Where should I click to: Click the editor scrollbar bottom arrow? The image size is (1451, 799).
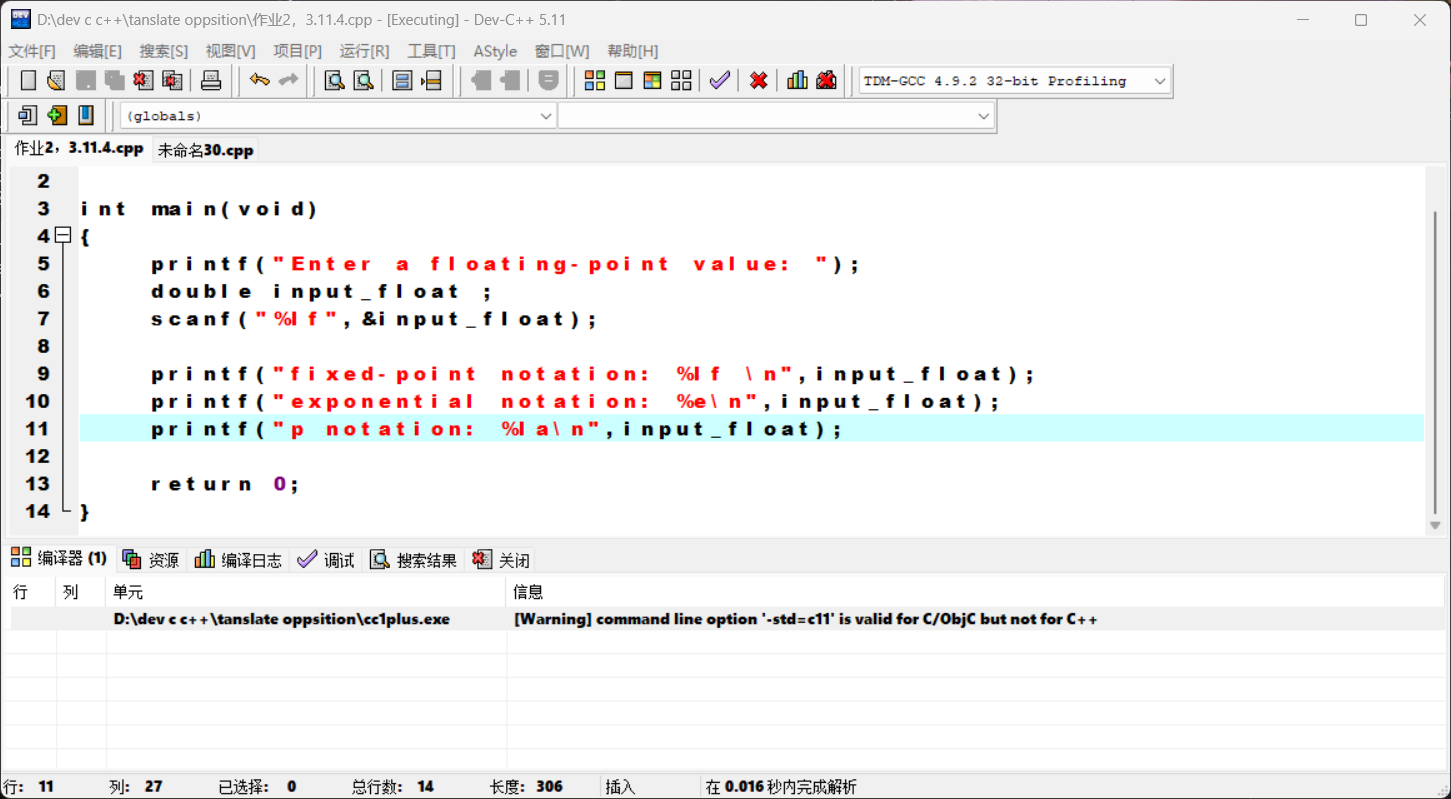1434,525
